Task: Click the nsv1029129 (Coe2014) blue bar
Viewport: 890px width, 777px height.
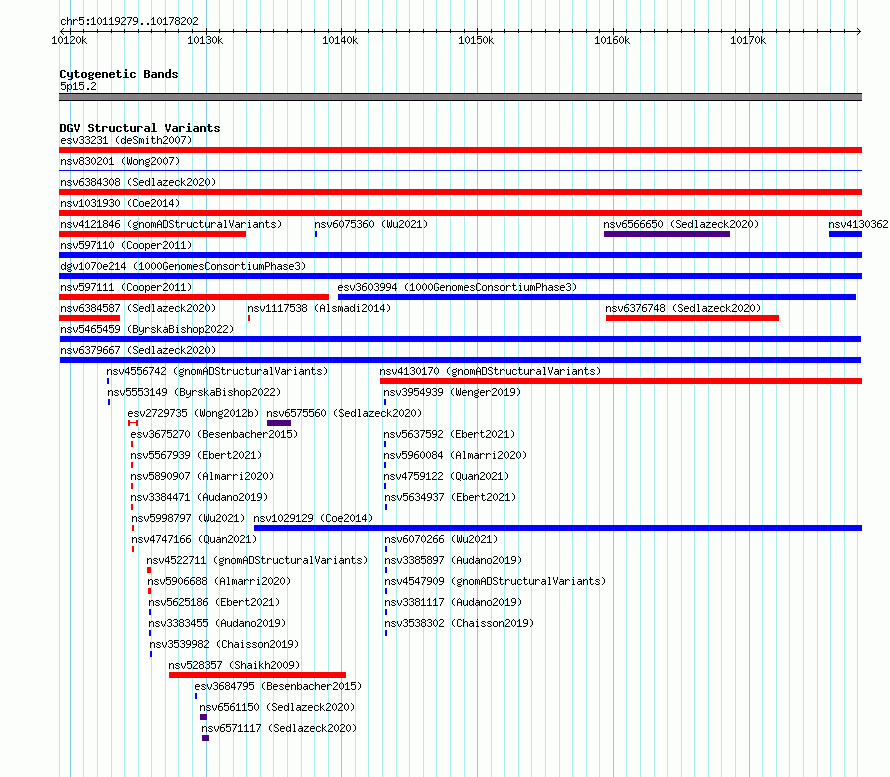Action: 558,528
